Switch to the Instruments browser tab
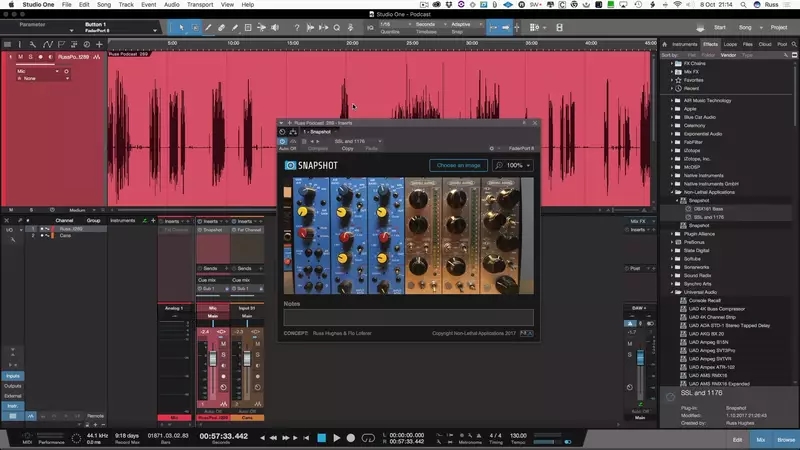The image size is (800, 450). point(684,44)
